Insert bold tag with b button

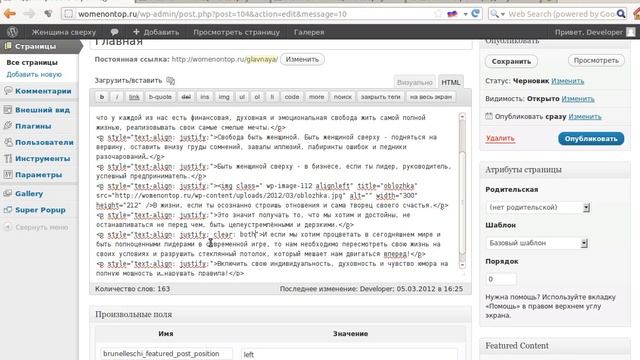(102, 97)
